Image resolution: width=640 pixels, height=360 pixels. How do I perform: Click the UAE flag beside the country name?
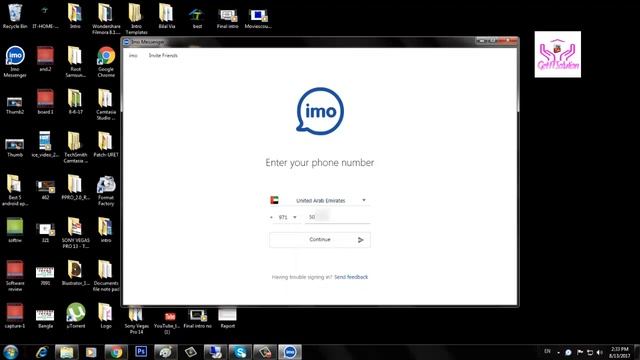(x=274, y=200)
